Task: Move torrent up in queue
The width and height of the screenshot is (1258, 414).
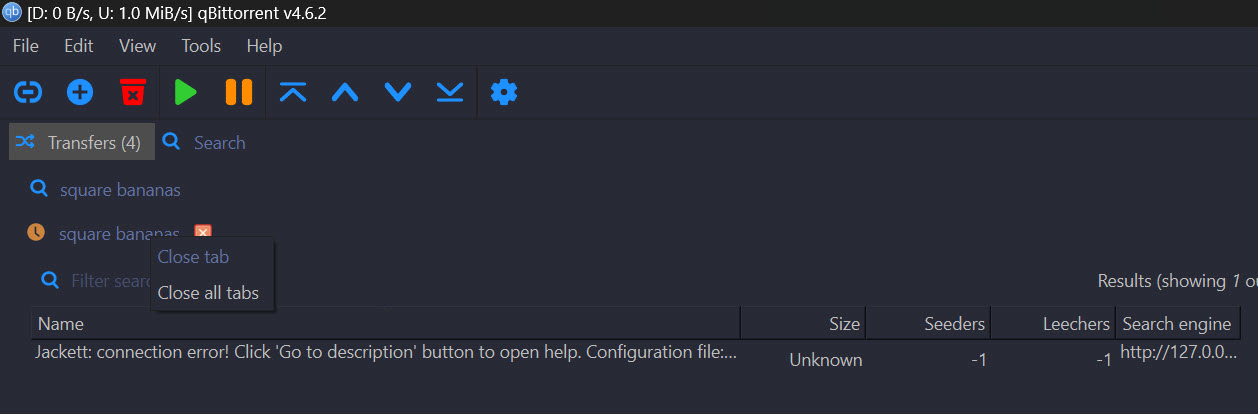Action: (345, 93)
